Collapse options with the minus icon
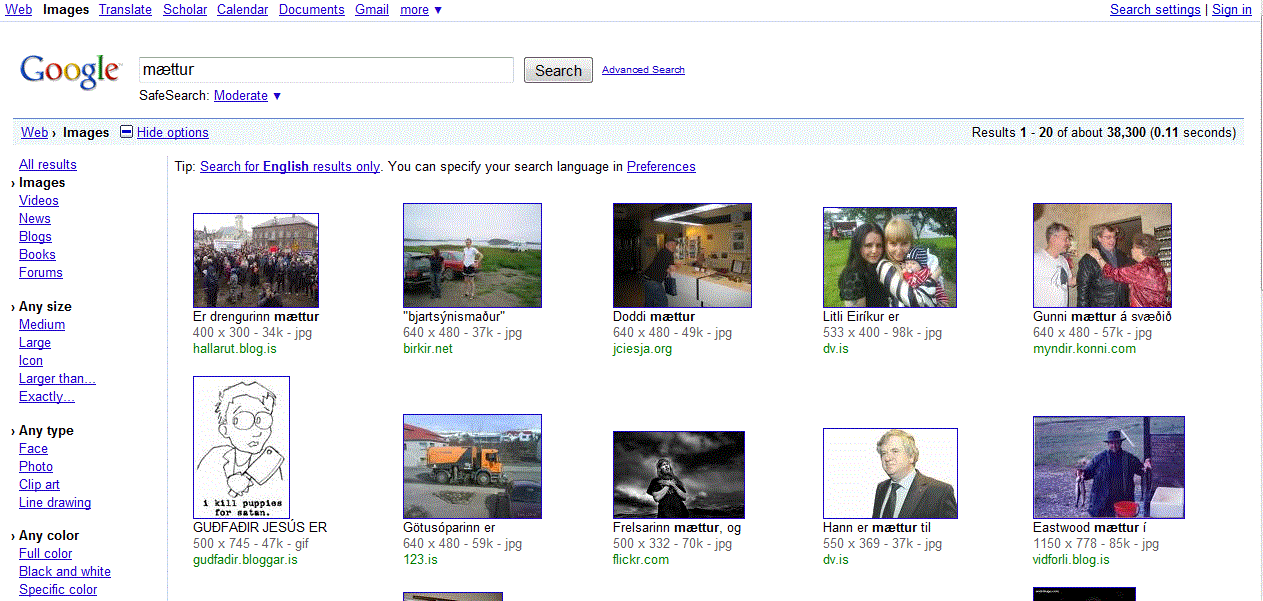This screenshot has height=601, width=1263. (x=126, y=132)
